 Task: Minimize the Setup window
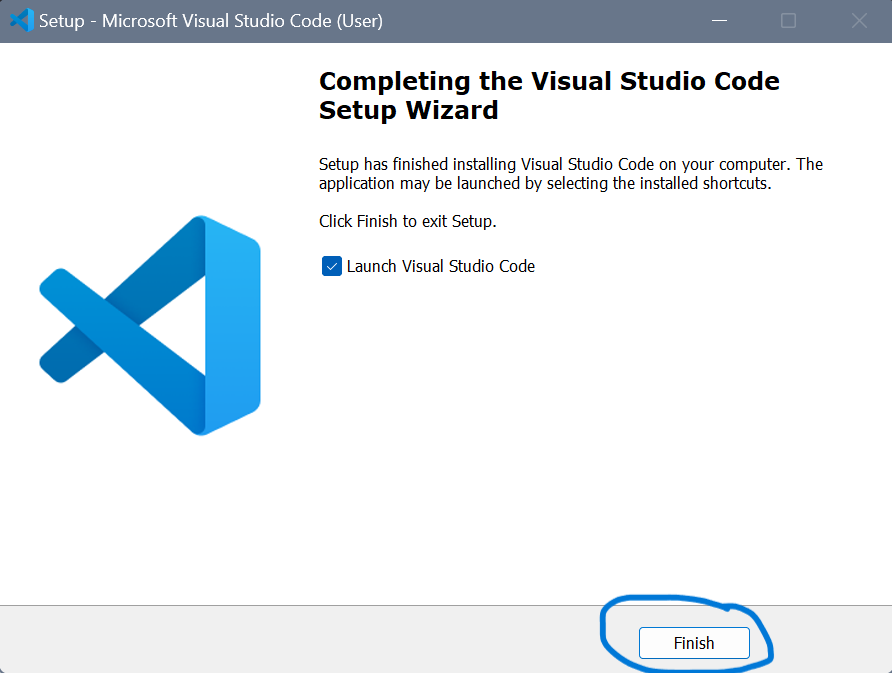point(720,20)
